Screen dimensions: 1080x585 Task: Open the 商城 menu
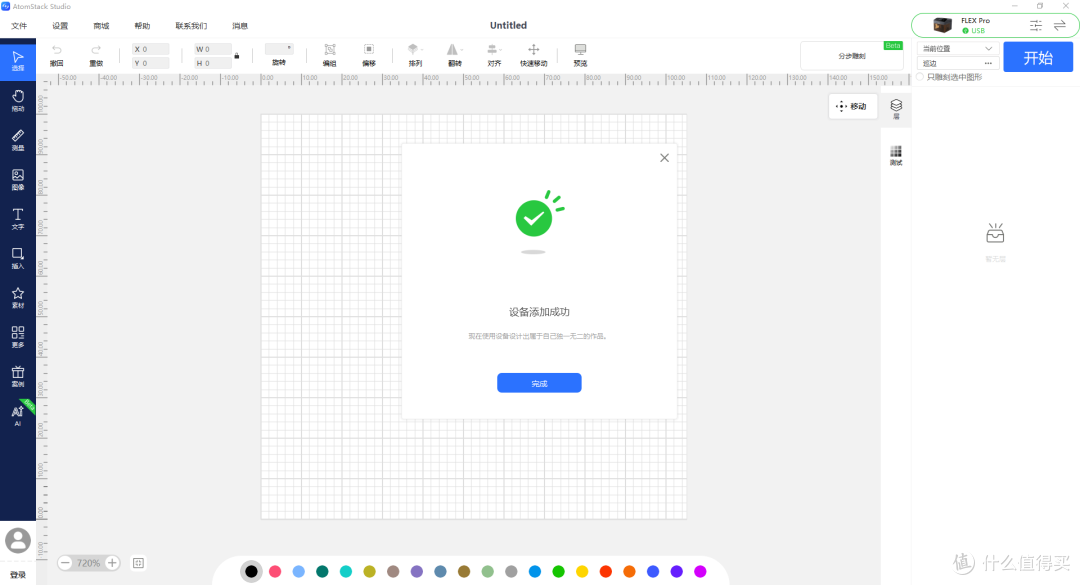[101, 25]
